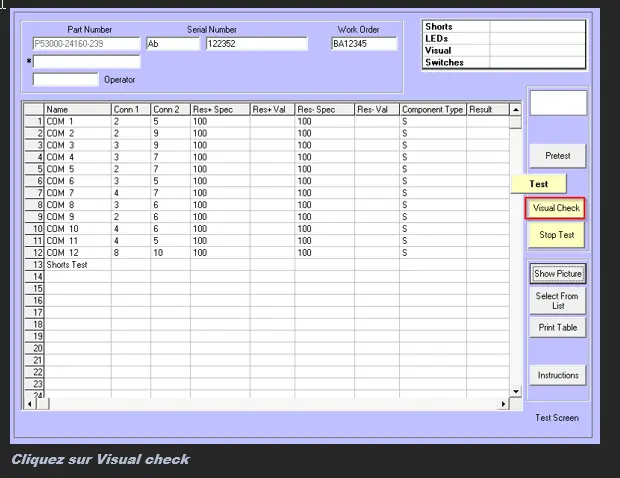The image size is (620, 478).
Task: Click the COM 9 name cell
Action: click(x=78, y=217)
